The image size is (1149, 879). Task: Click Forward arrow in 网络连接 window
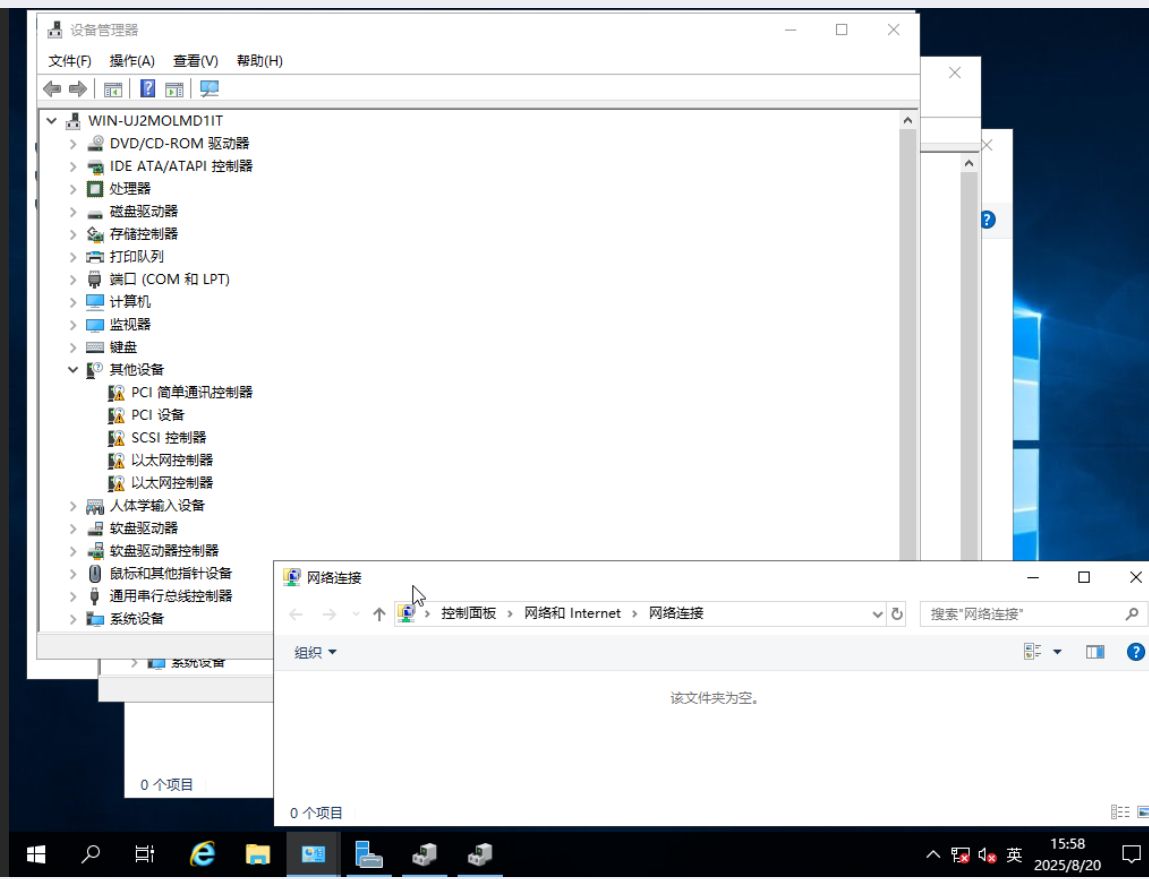[x=330, y=614]
